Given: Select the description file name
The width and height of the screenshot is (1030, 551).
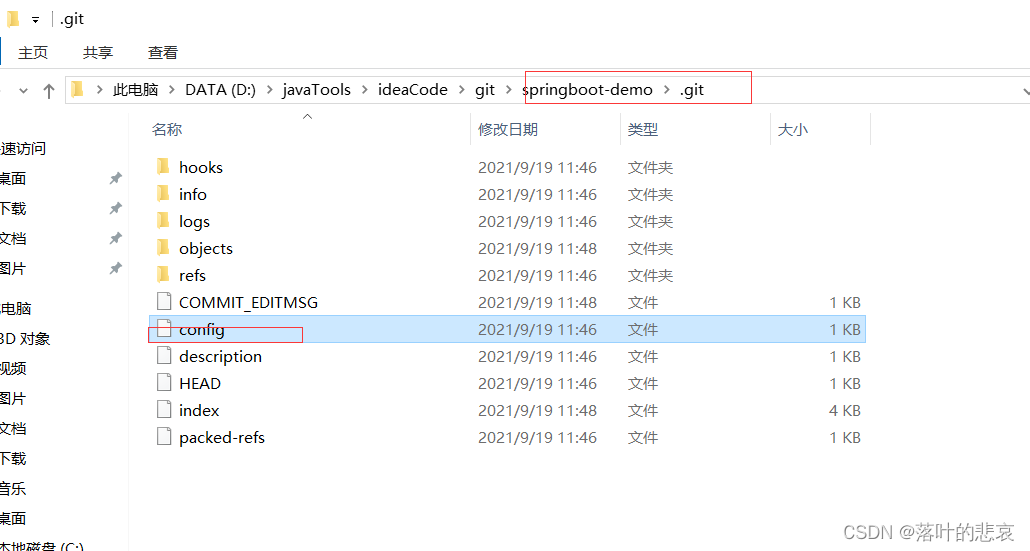Looking at the screenshot, I should point(220,357).
